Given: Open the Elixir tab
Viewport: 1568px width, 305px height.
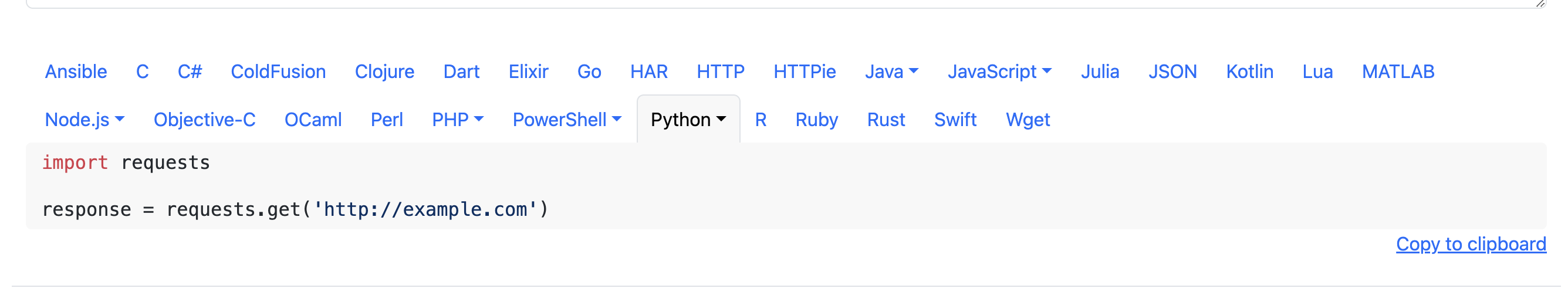Looking at the screenshot, I should [x=528, y=72].
